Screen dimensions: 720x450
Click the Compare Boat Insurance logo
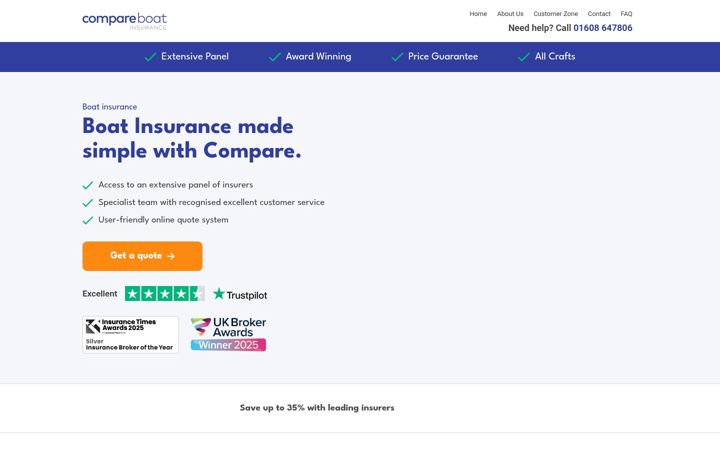[124, 21]
